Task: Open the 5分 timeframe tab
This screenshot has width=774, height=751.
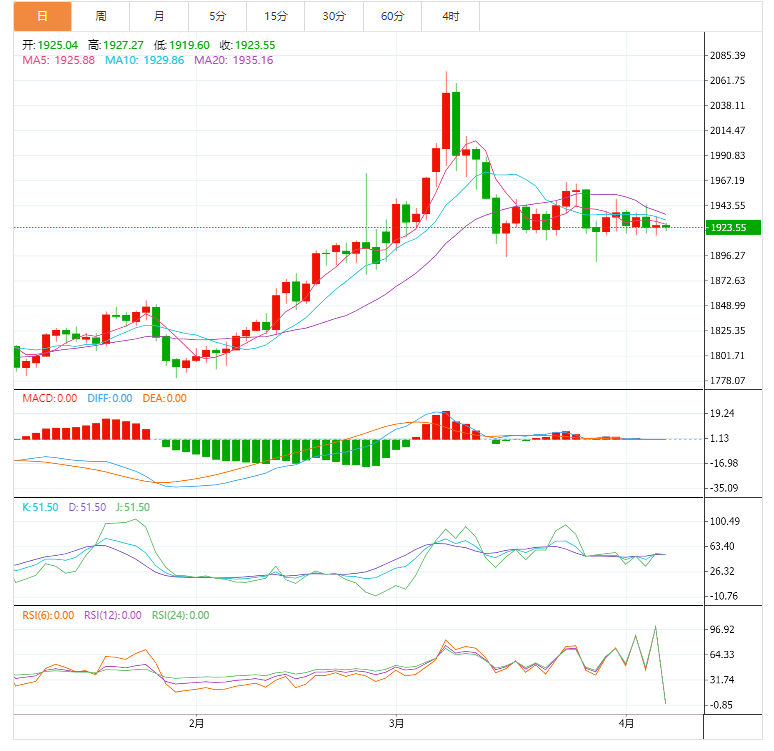Action: tap(217, 16)
